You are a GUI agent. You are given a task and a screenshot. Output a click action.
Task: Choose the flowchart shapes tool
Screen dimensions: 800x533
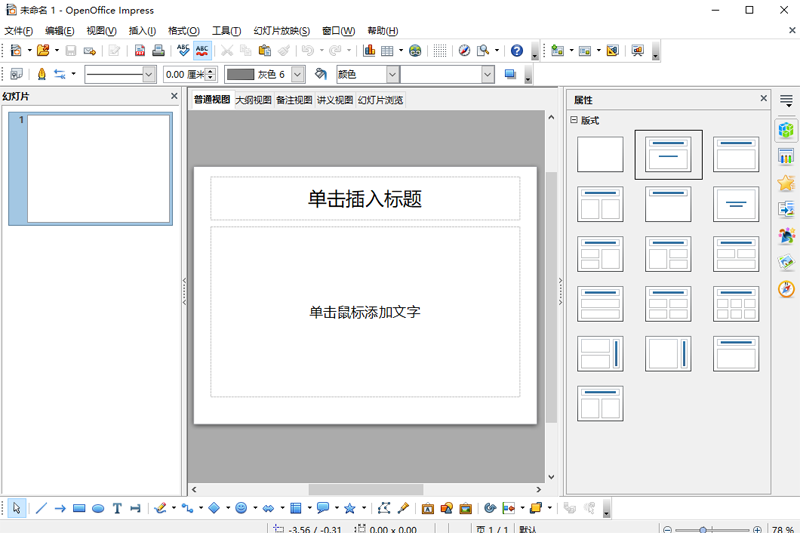pos(295,508)
